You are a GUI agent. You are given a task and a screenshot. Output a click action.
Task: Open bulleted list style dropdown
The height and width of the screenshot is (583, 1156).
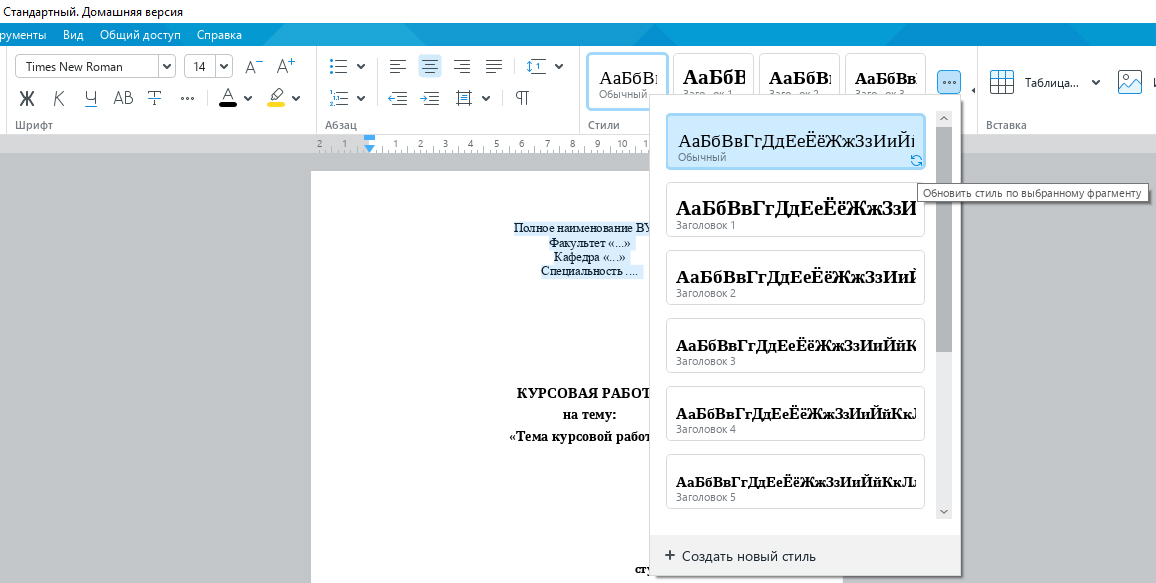[x=361, y=66]
